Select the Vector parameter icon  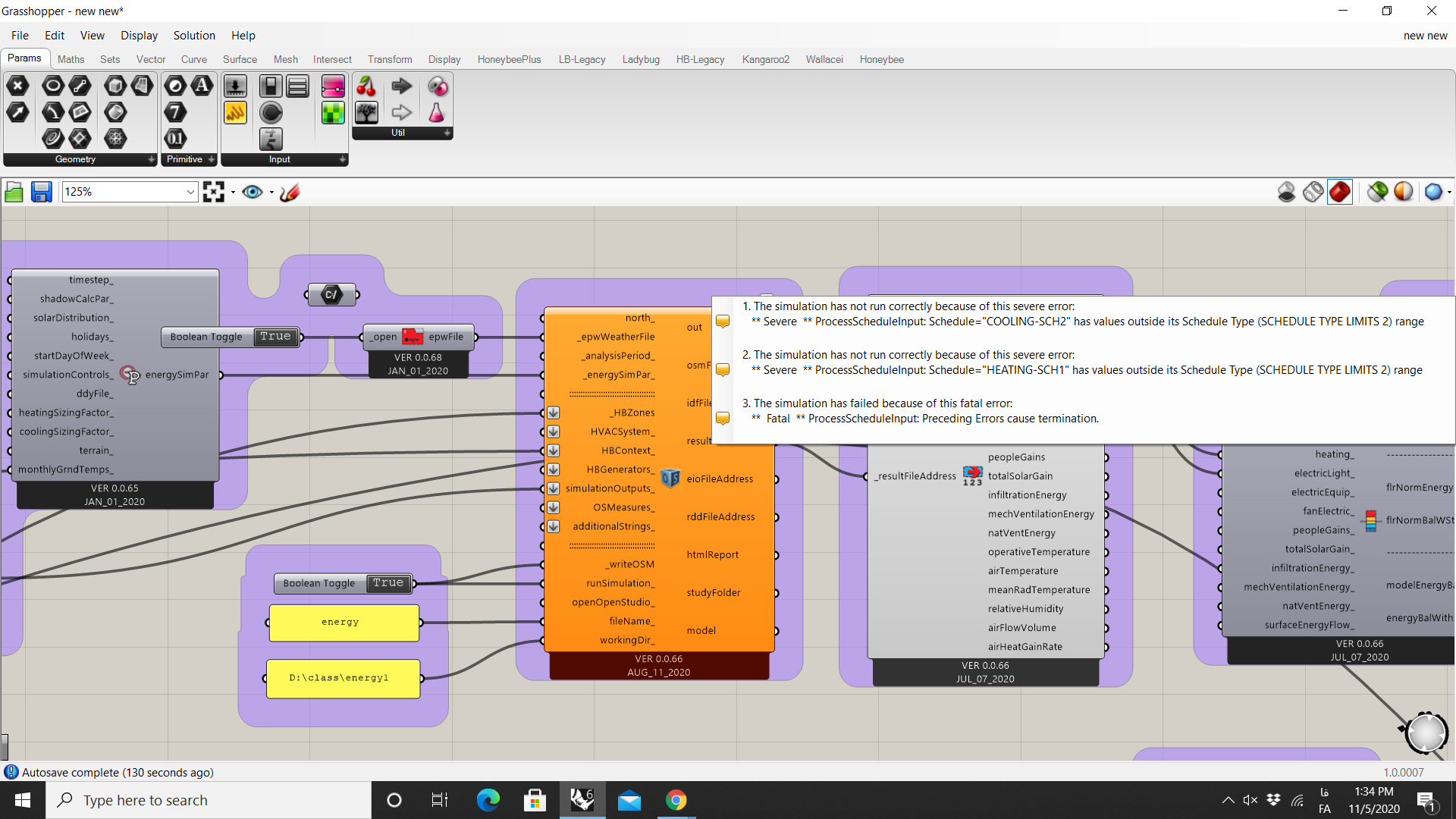pos(17,112)
